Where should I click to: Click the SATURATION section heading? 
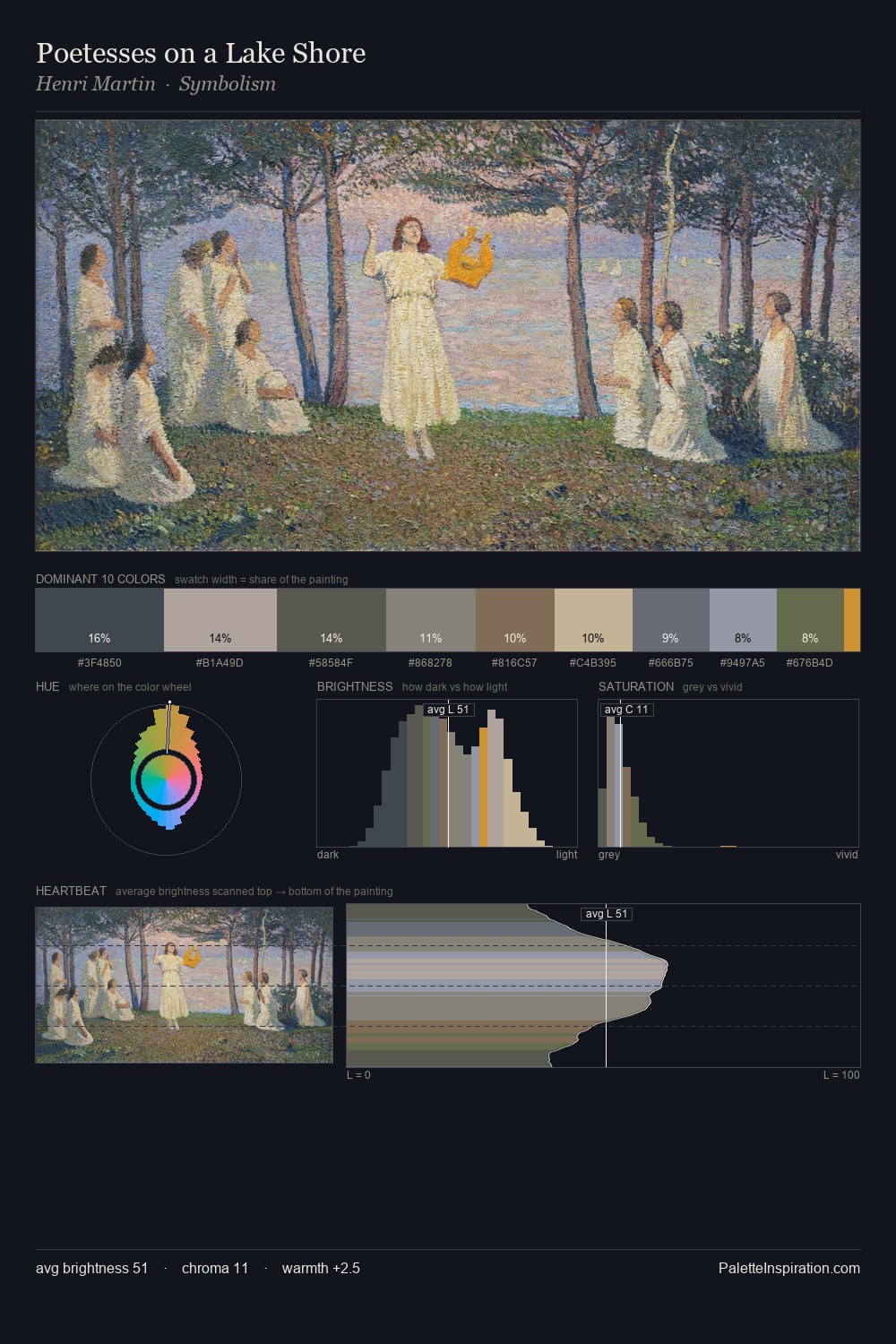click(636, 686)
